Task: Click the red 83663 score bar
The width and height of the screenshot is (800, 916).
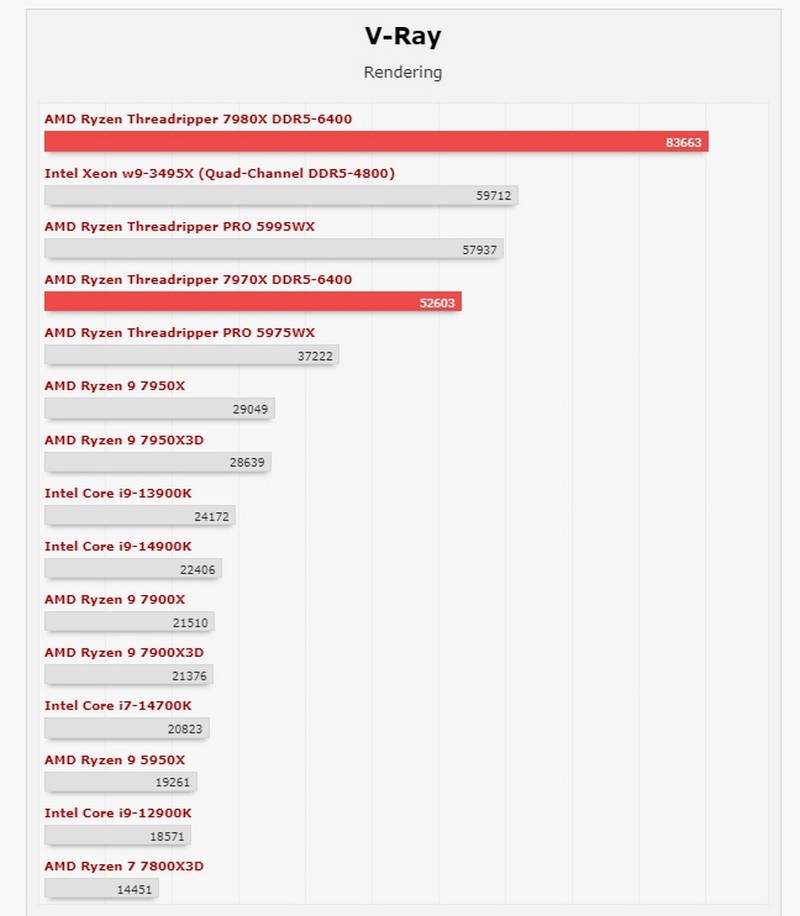Action: (x=376, y=142)
